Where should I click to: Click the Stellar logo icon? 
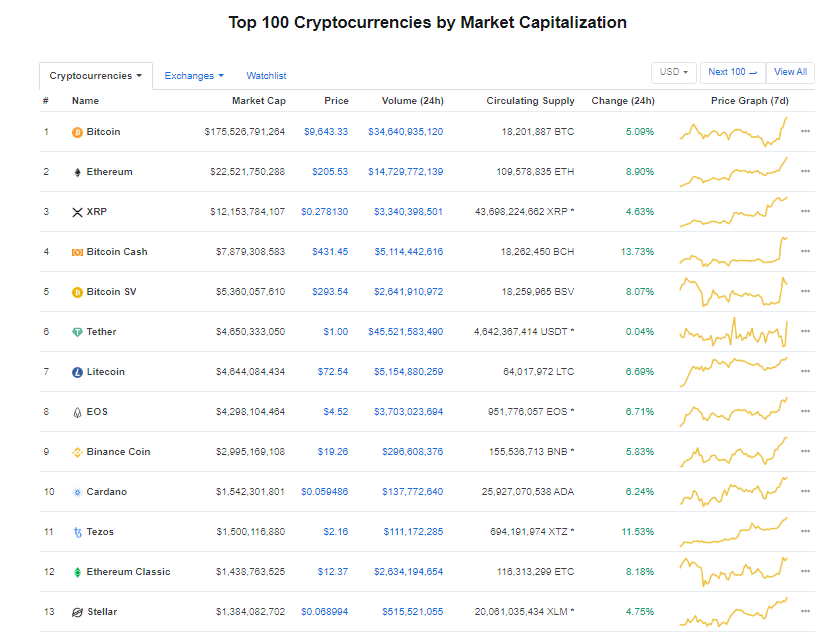pos(77,612)
